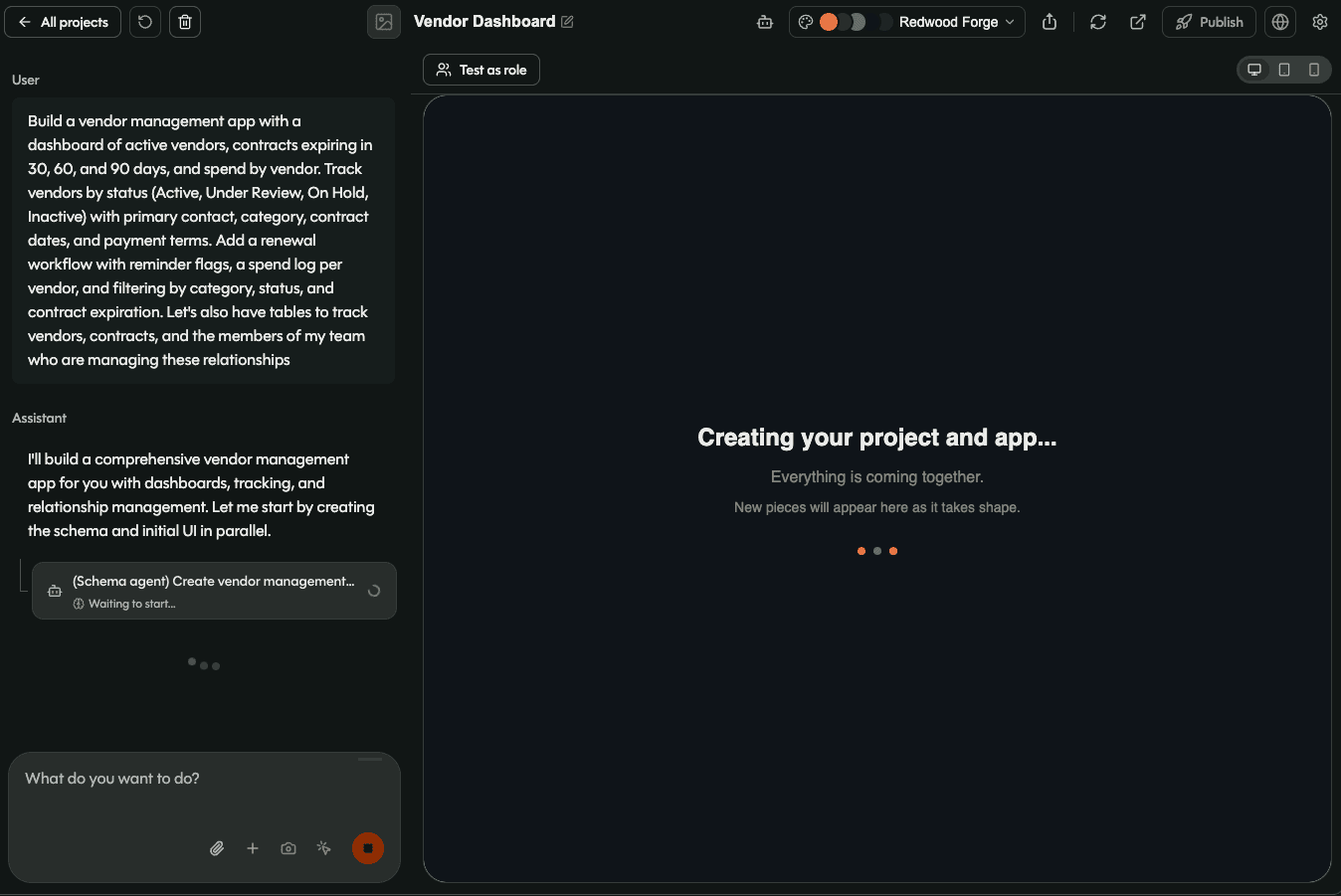Open settings gear icon
The width and height of the screenshot is (1341, 896).
(1320, 22)
